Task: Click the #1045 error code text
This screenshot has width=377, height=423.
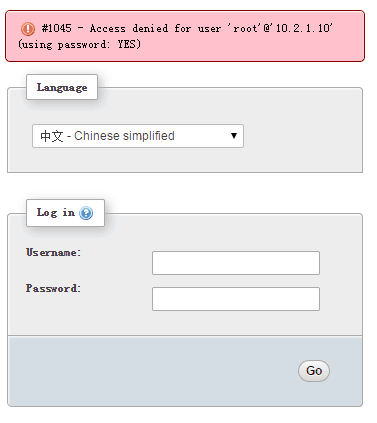Action: [57, 28]
